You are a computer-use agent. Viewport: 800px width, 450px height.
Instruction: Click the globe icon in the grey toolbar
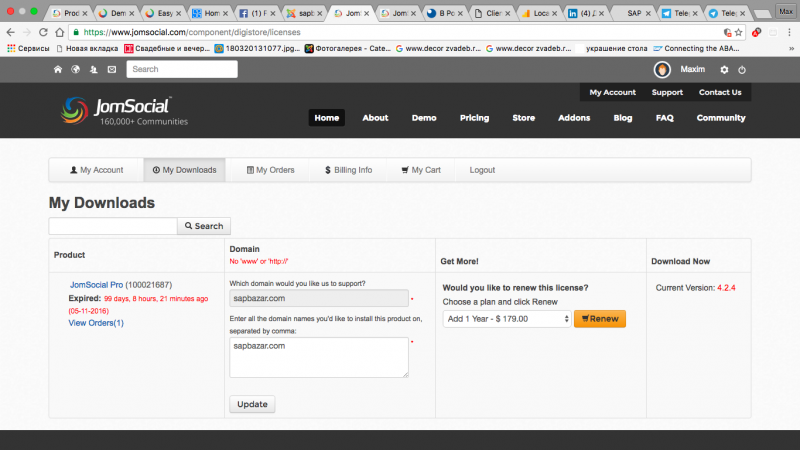(76, 69)
